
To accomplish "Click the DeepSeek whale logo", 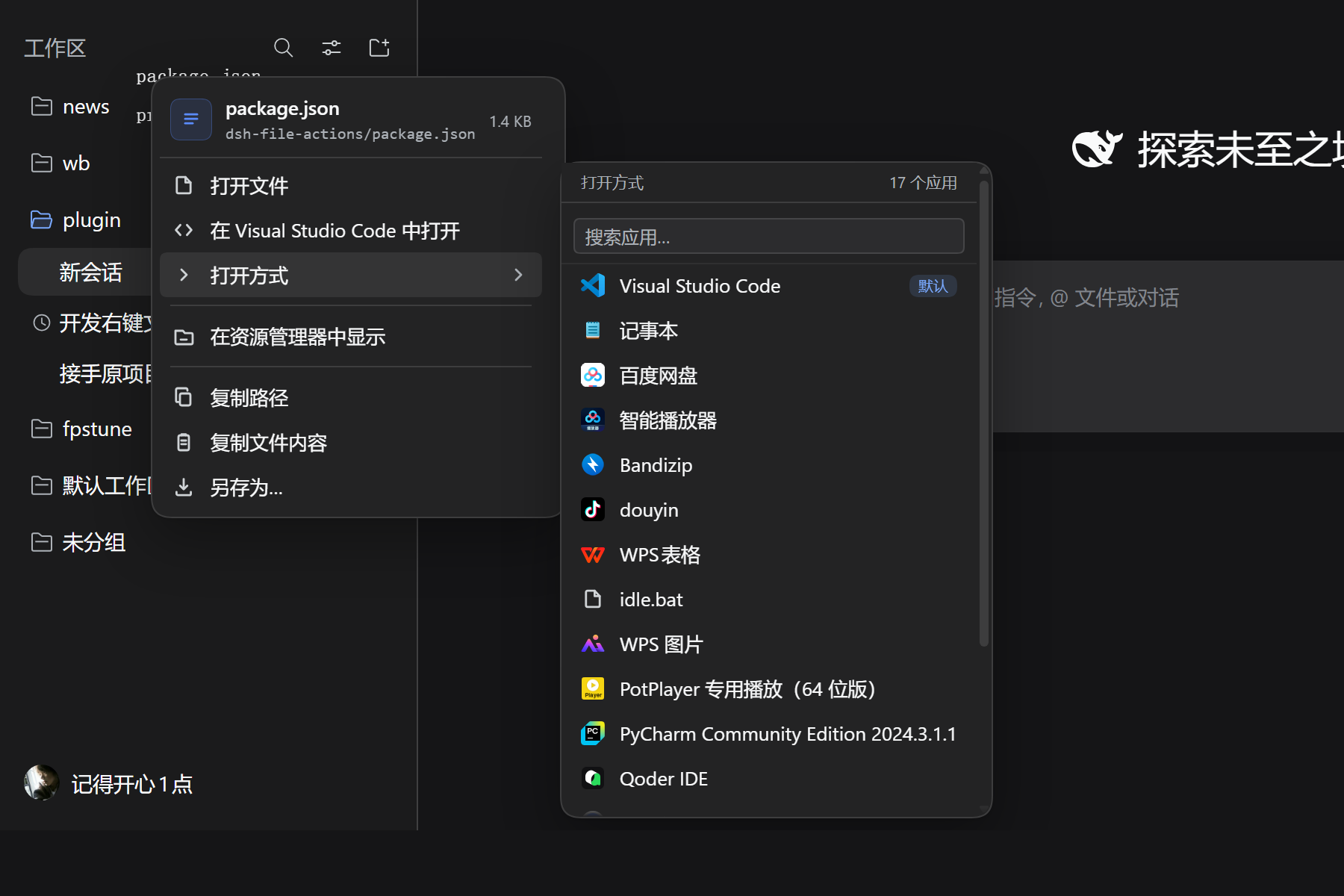I will pyautogui.click(x=1098, y=148).
